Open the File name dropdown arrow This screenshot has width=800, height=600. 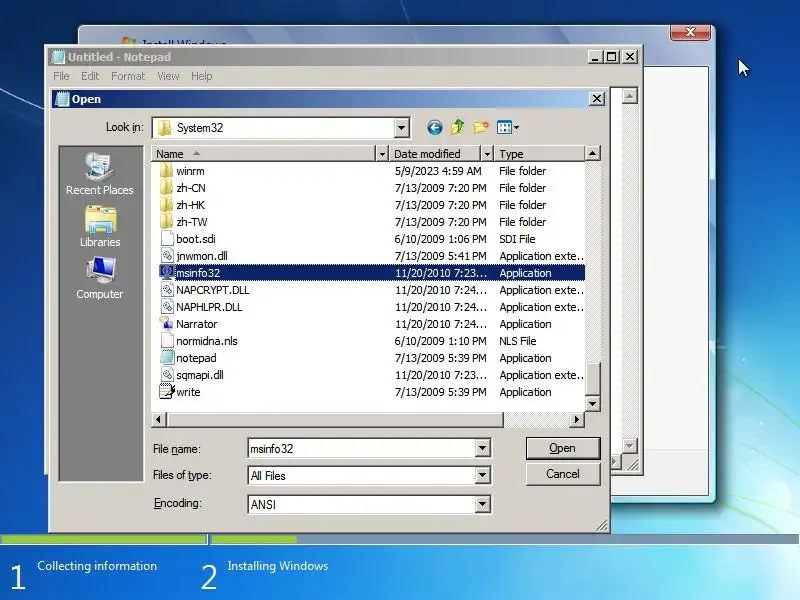click(482, 448)
